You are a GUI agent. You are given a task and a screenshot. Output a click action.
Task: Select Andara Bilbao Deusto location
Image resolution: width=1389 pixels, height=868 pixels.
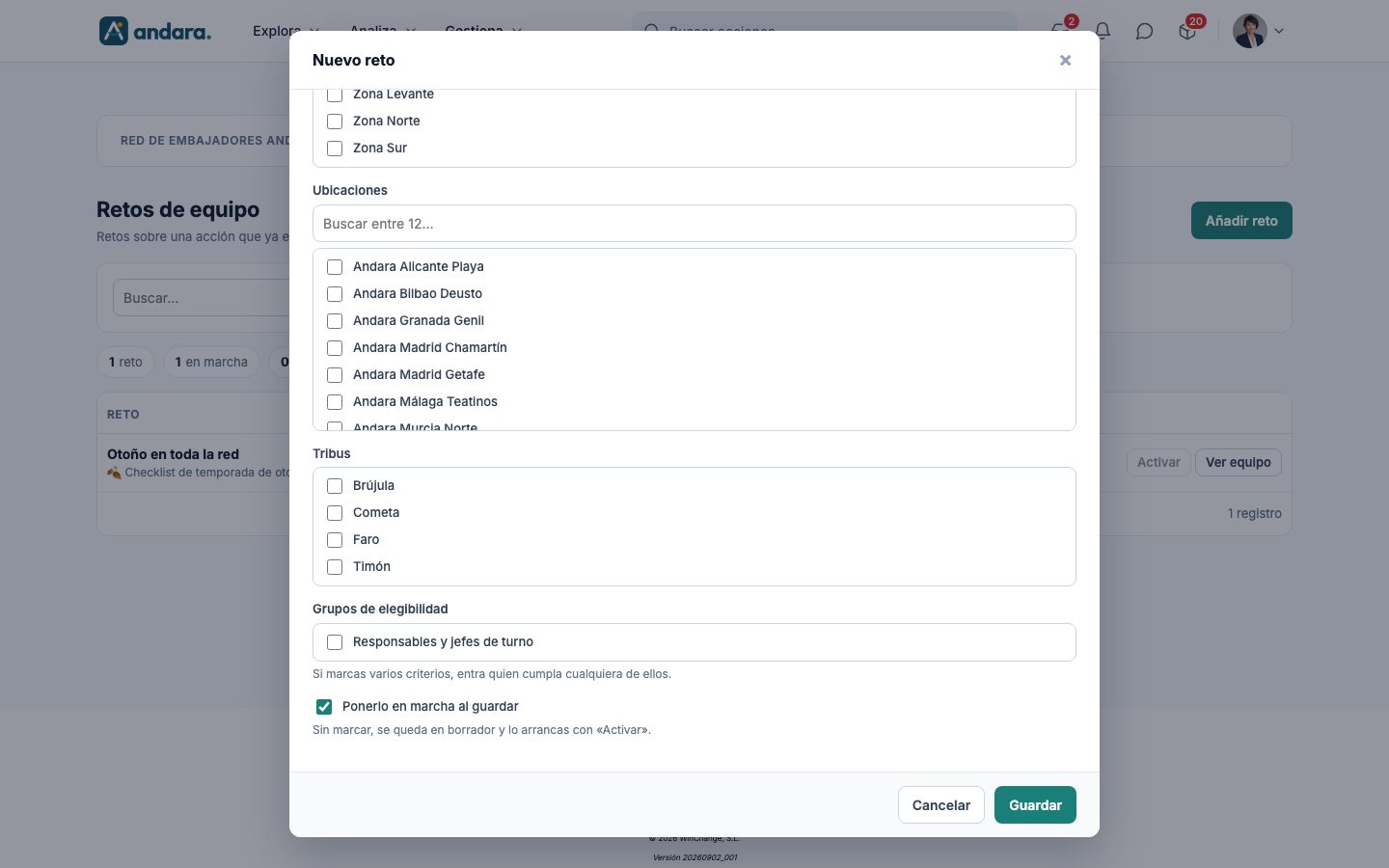pyautogui.click(x=335, y=294)
